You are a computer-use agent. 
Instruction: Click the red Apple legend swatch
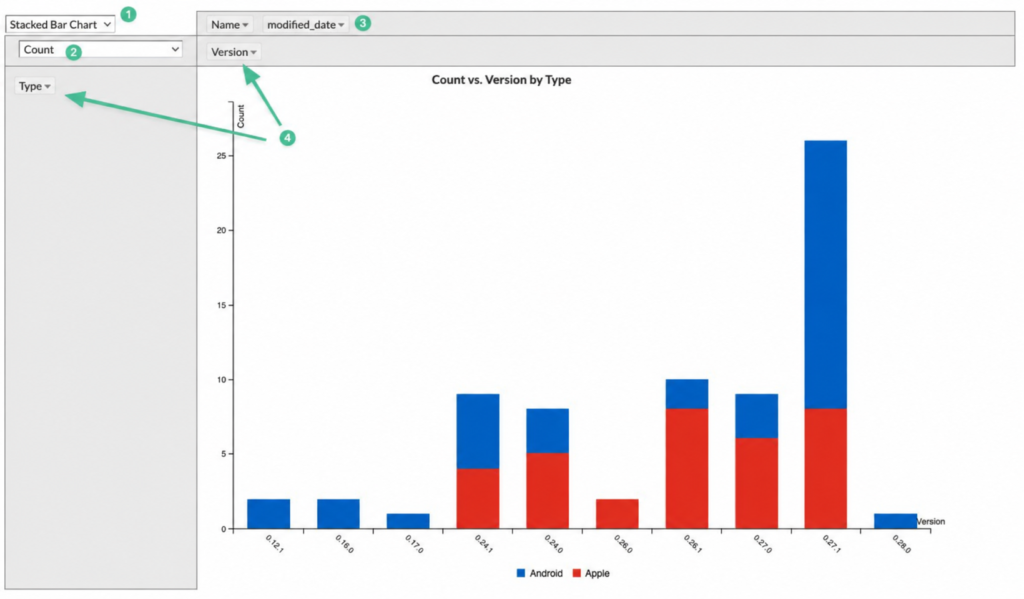coord(577,573)
